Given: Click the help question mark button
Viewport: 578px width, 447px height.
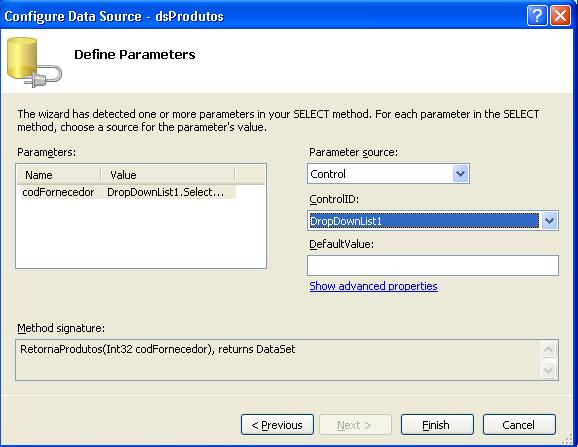Looking at the screenshot, I should click(x=537, y=16).
